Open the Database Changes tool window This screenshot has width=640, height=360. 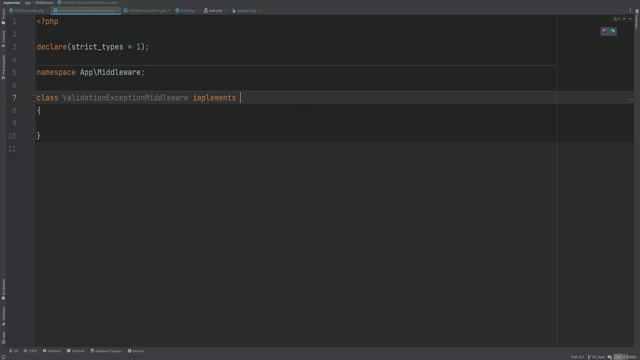coord(106,351)
